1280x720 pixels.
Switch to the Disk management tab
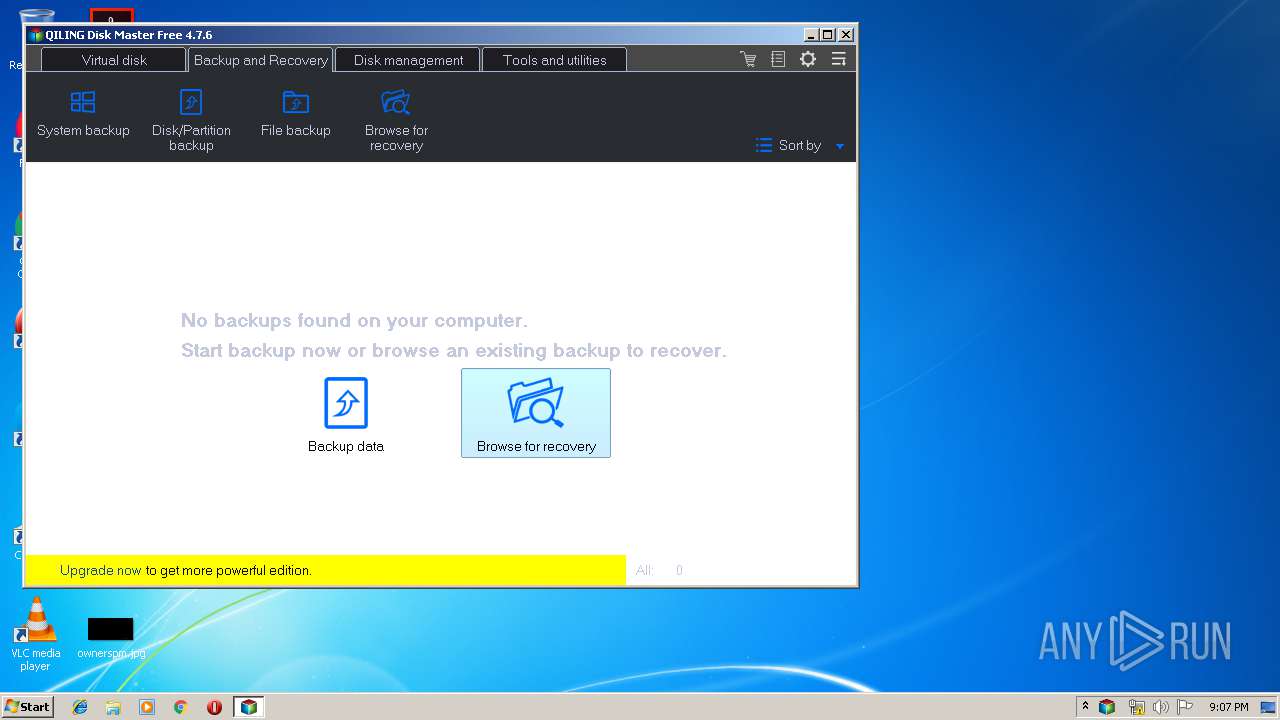(x=408, y=60)
